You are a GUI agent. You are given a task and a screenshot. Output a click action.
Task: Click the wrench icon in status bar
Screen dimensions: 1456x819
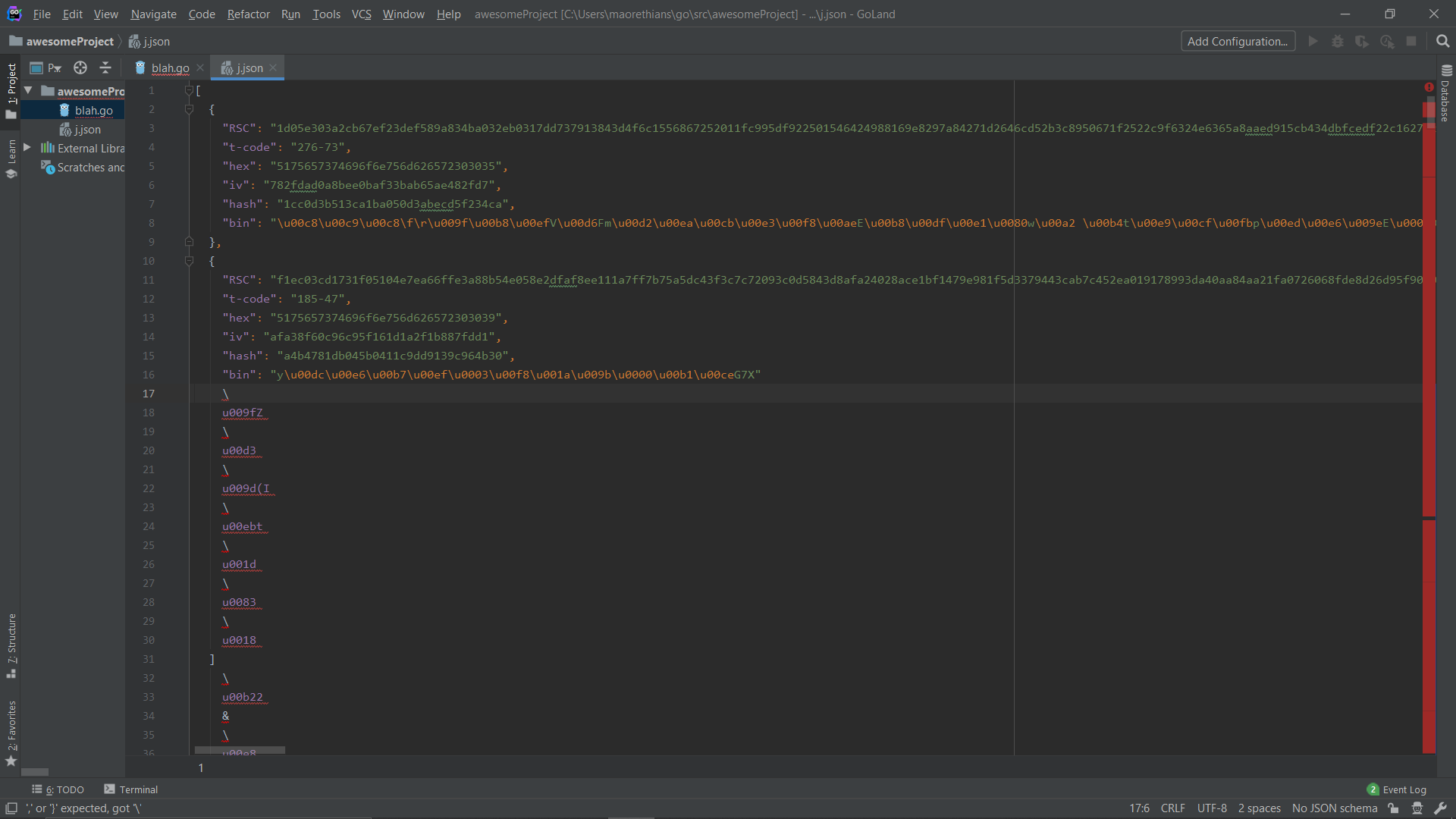click(x=1441, y=808)
